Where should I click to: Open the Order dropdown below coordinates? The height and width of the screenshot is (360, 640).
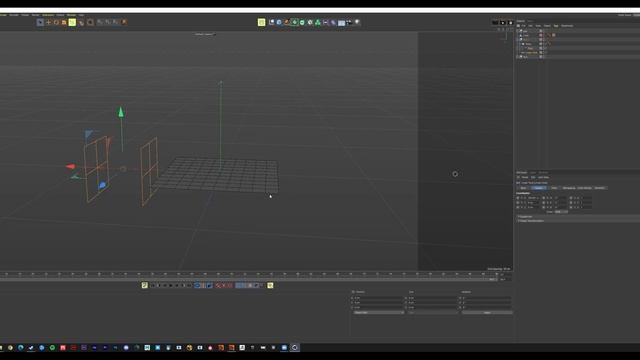tap(561, 212)
